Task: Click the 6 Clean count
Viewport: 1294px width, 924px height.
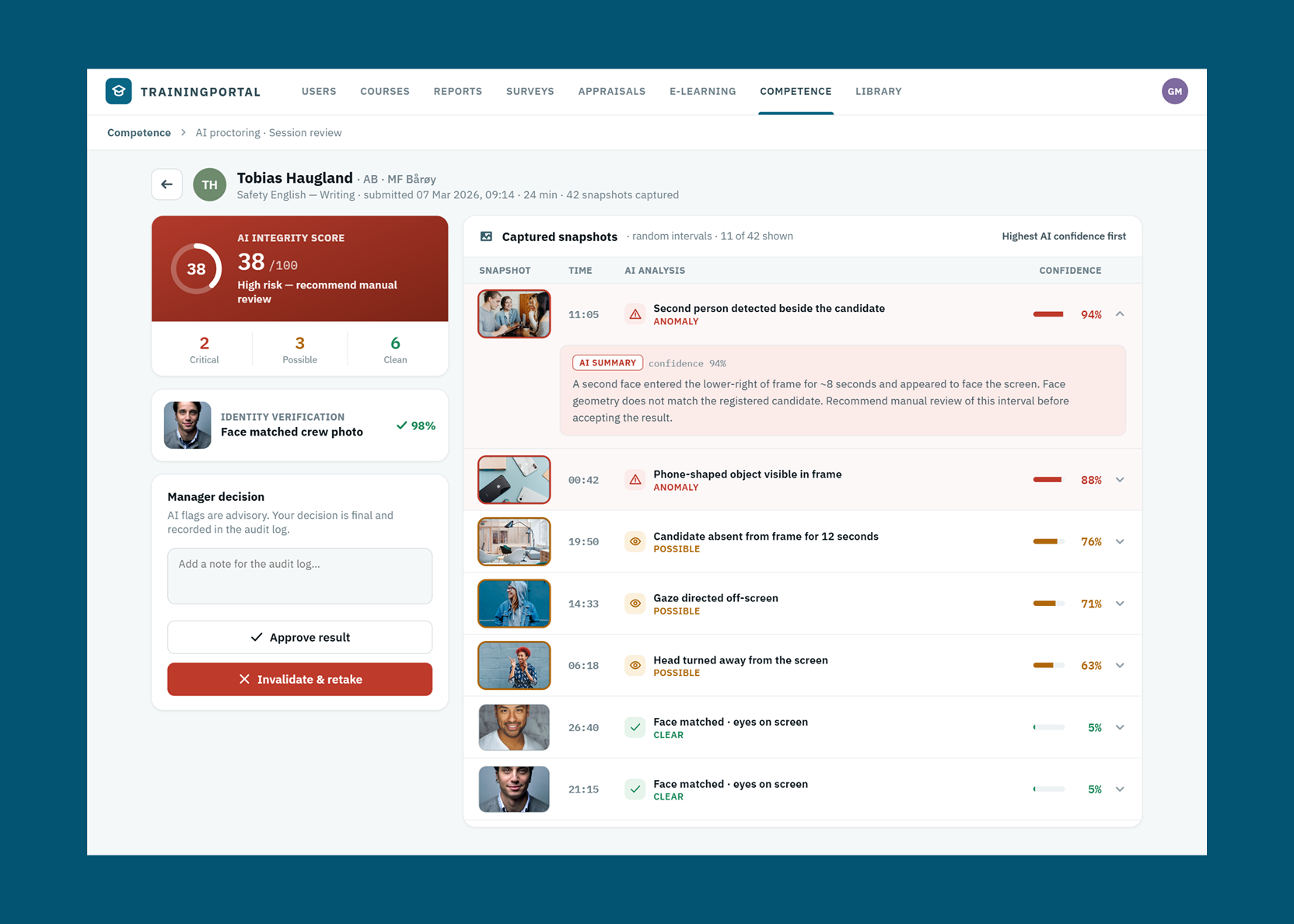Action: click(x=395, y=349)
